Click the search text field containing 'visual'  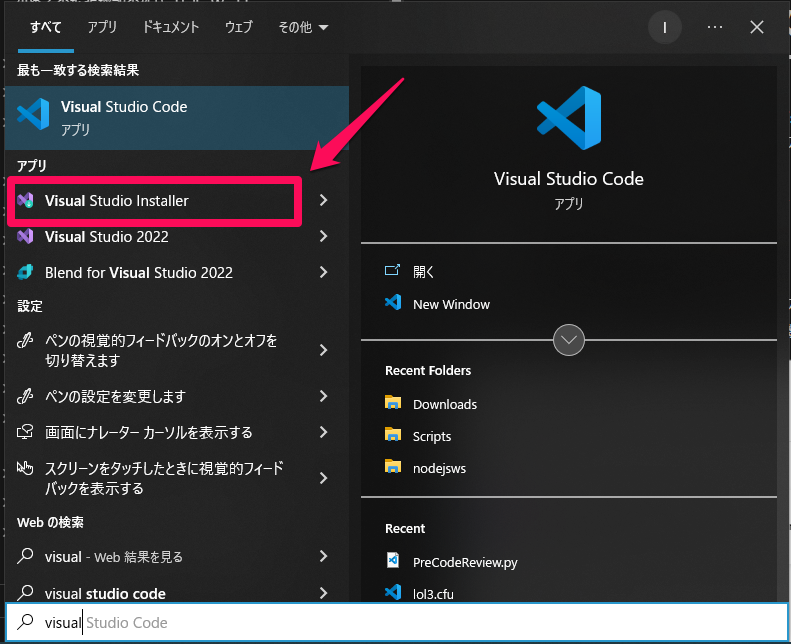click(396, 622)
